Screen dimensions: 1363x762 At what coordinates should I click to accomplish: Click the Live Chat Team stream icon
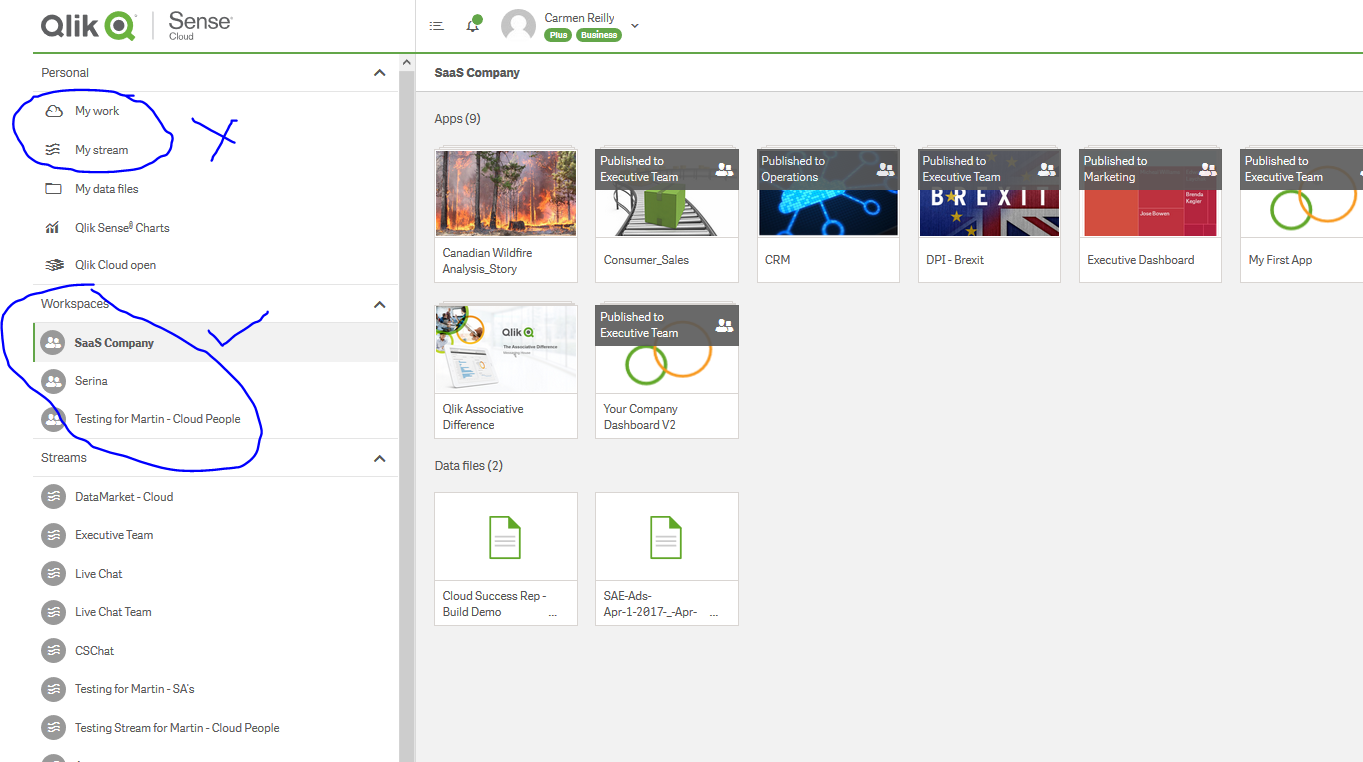click(53, 612)
